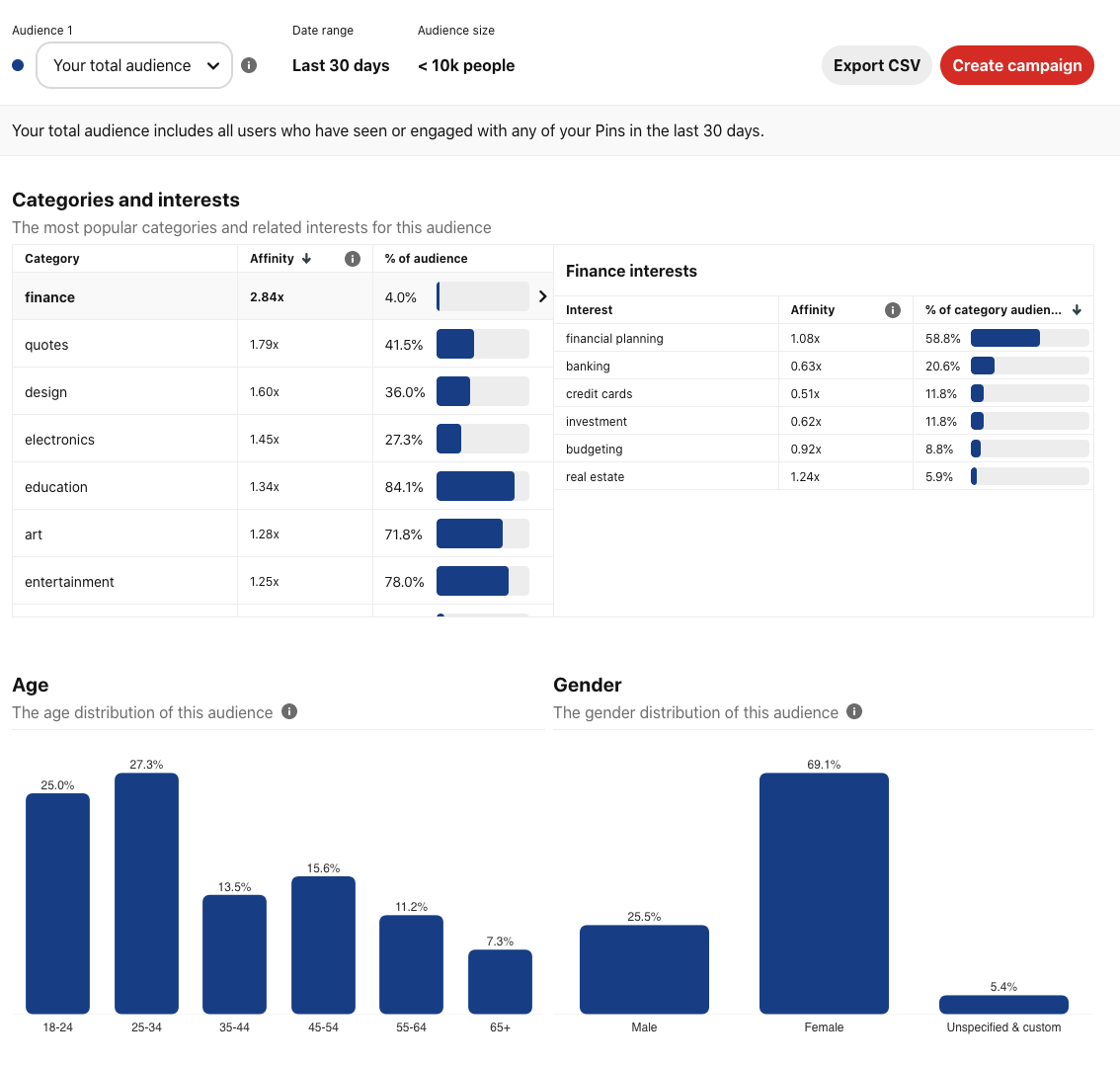Click info icon in Affinity column header
1120x1066 pixels.
click(x=353, y=259)
